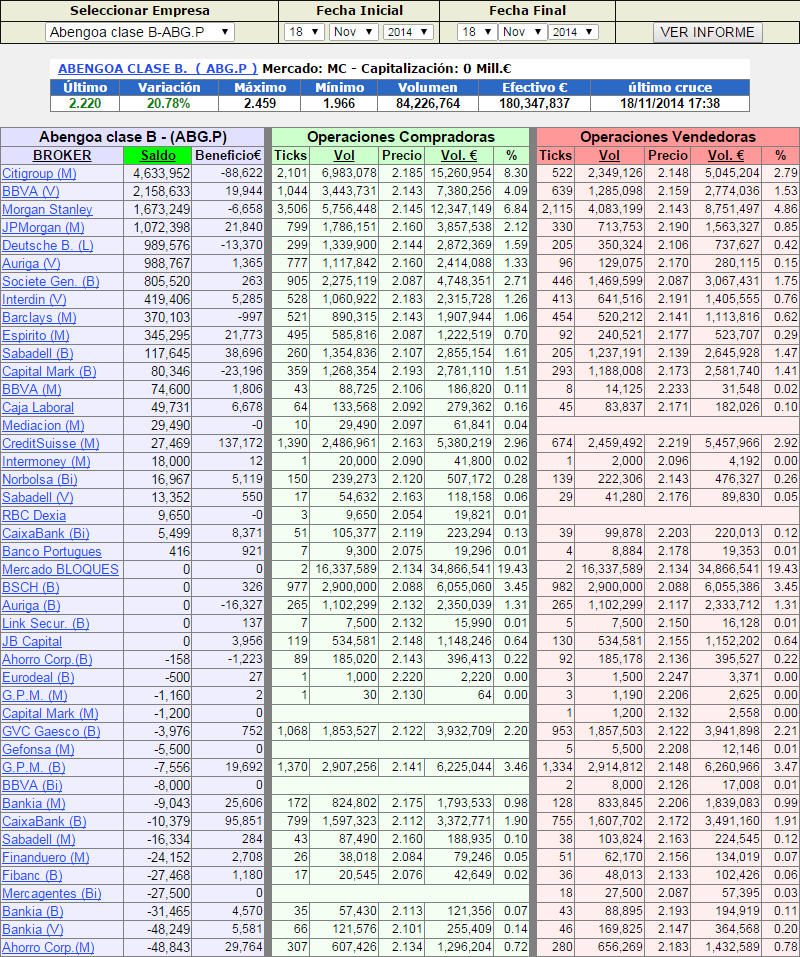This screenshot has width=800, height=957.
Task: Open the JB Capital broker link
Action: coord(32,641)
